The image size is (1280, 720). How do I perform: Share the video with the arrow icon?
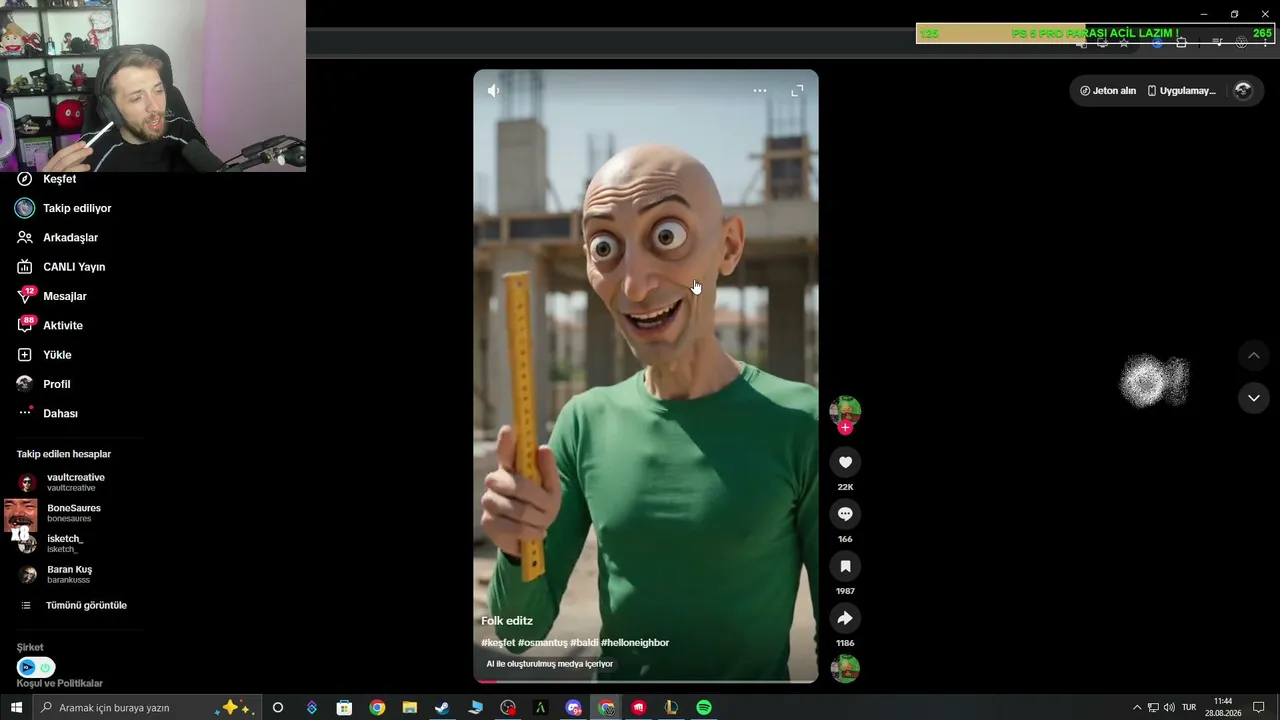(x=845, y=618)
